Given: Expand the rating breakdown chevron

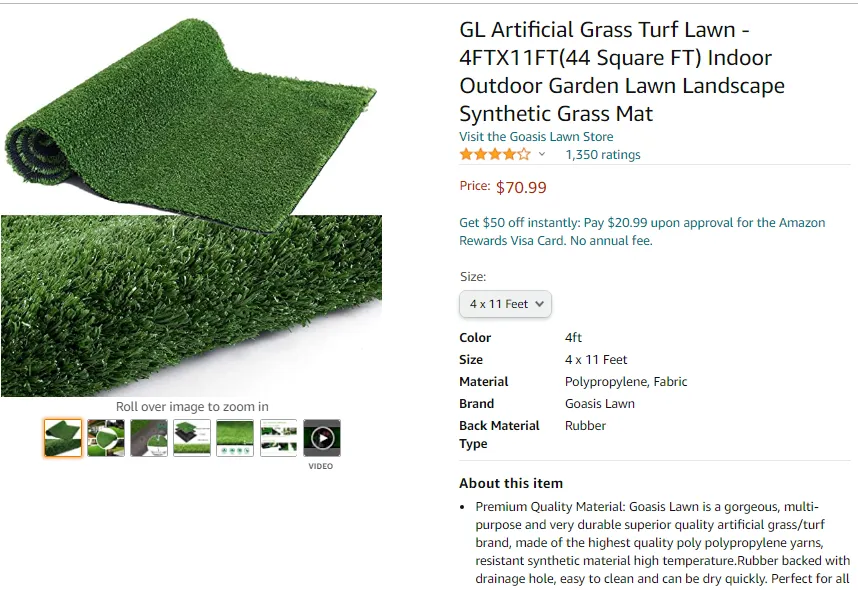Looking at the screenshot, I should 542,155.
